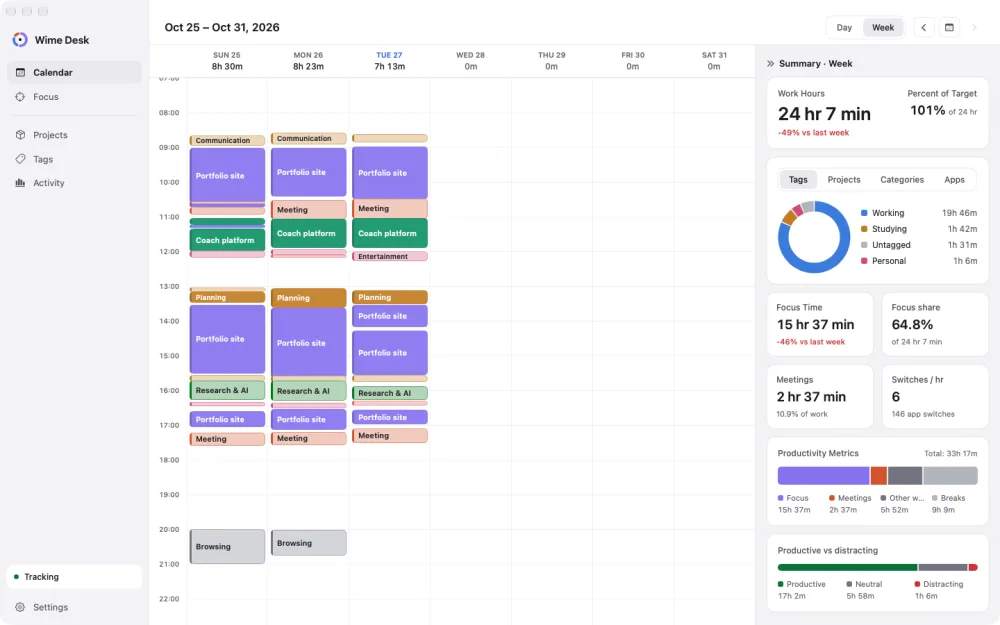This screenshot has width=1000, height=625.
Task: Open Tuesday's Entertainment entry
Action: (x=390, y=256)
